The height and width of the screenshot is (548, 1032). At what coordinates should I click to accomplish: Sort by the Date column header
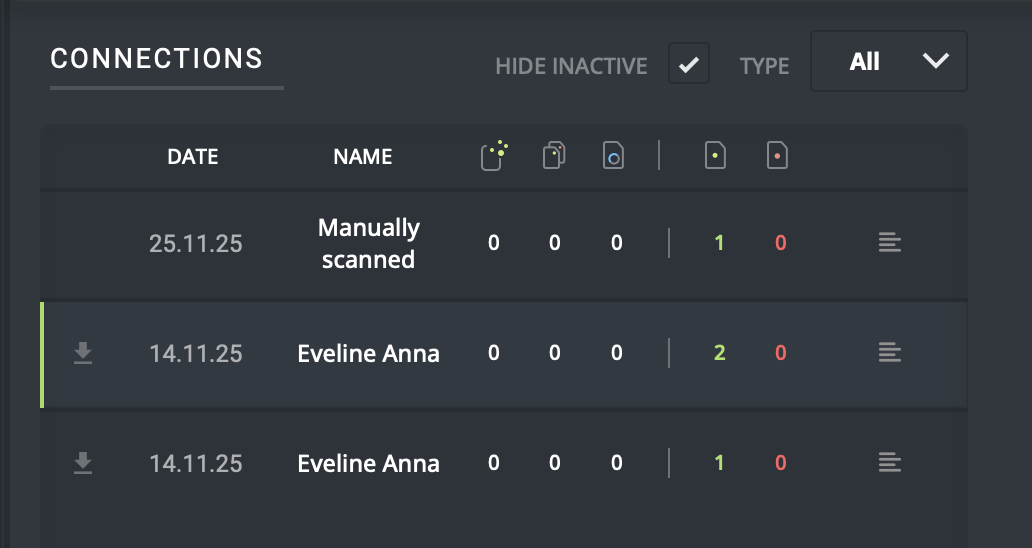click(192, 157)
